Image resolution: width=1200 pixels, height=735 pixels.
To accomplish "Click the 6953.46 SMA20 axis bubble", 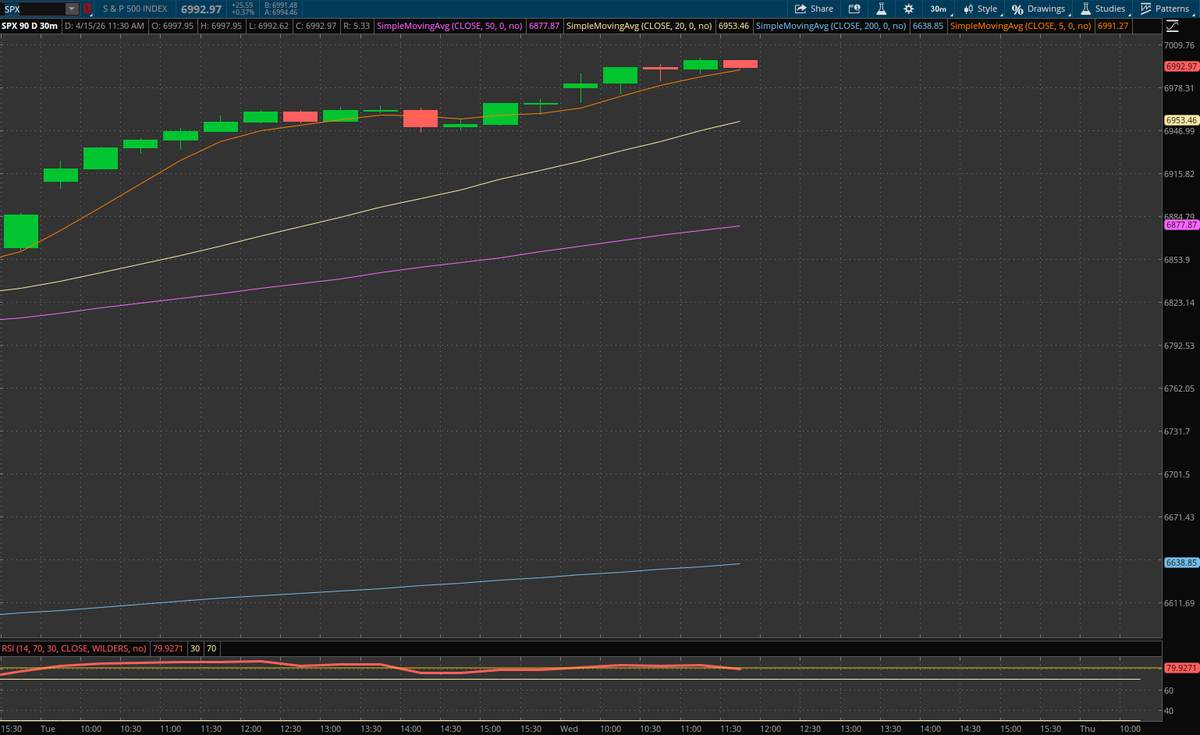I will pyautogui.click(x=1181, y=120).
